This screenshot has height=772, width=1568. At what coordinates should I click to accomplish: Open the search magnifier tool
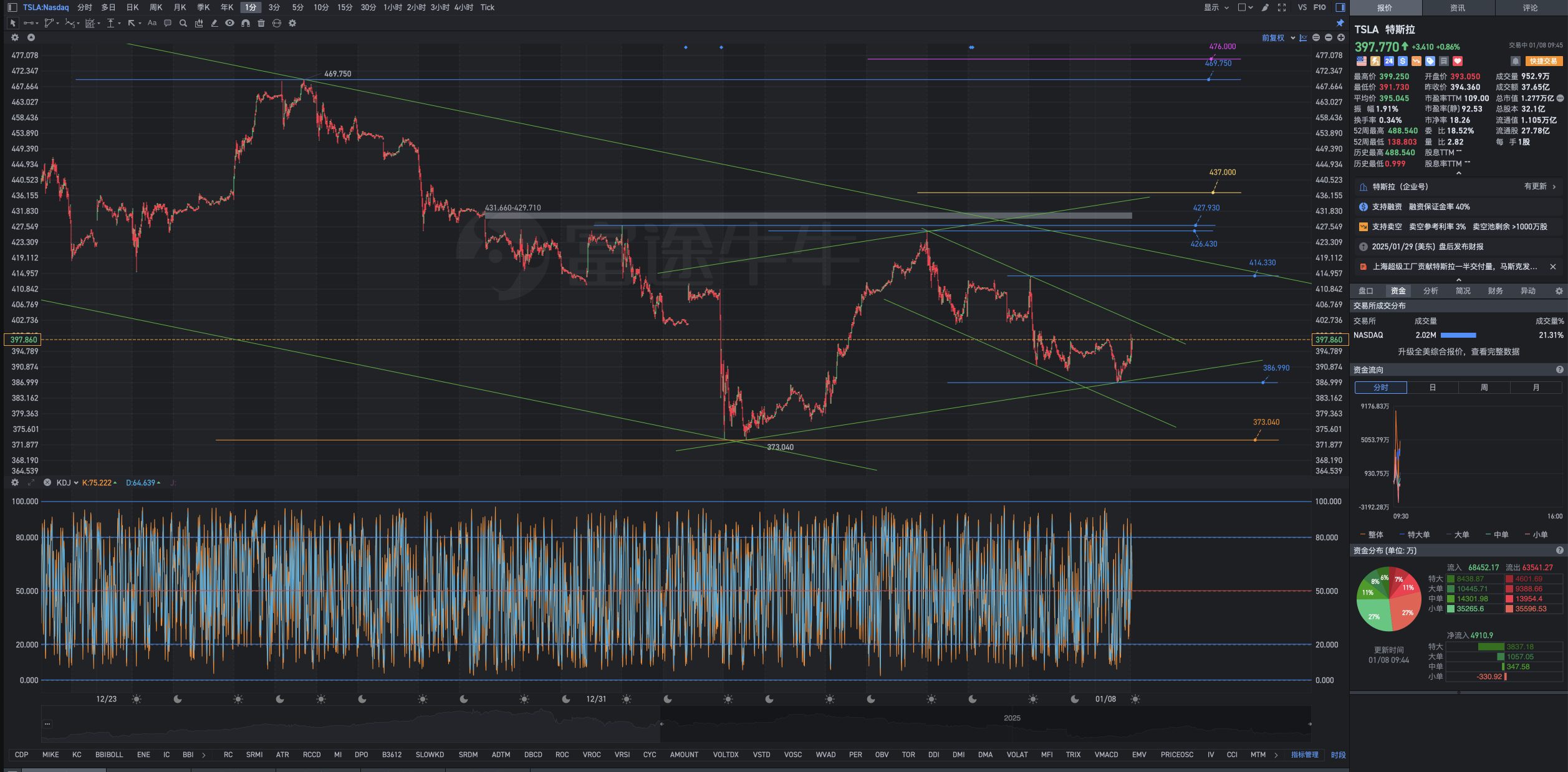[183, 23]
